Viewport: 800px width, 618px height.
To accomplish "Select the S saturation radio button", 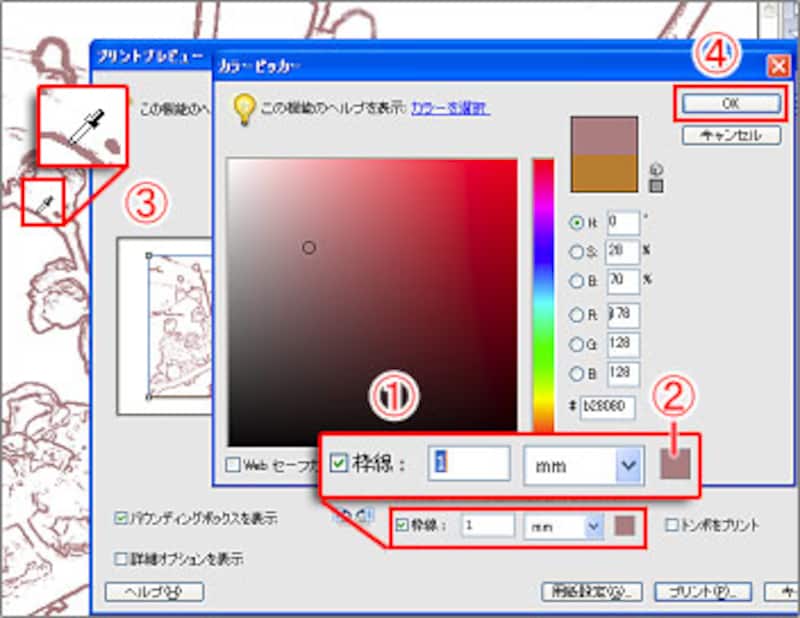I will tap(577, 252).
